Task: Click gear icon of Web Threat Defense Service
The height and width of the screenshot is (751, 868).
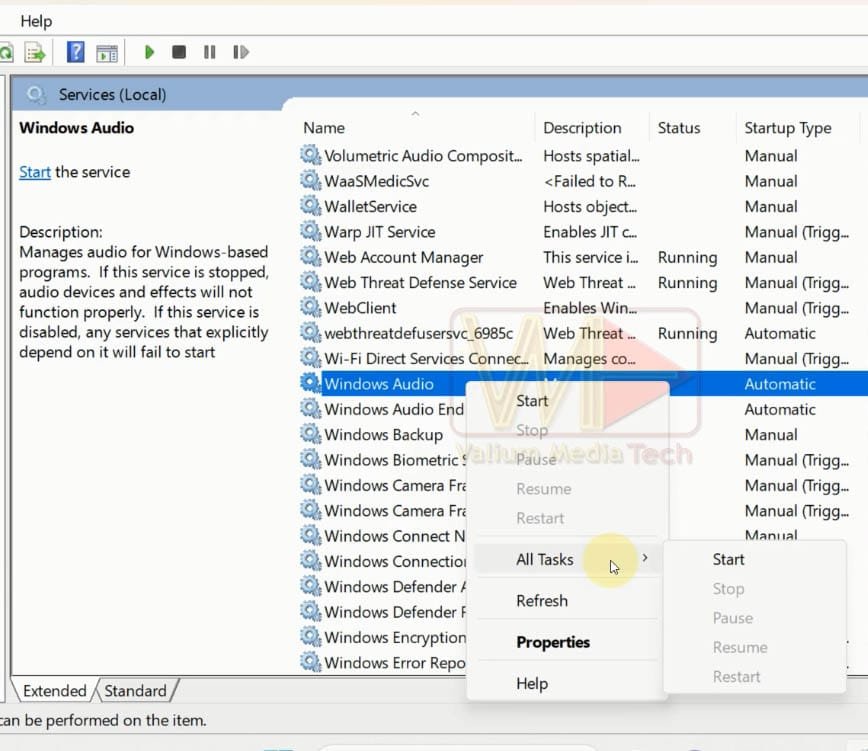Action: tap(311, 282)
